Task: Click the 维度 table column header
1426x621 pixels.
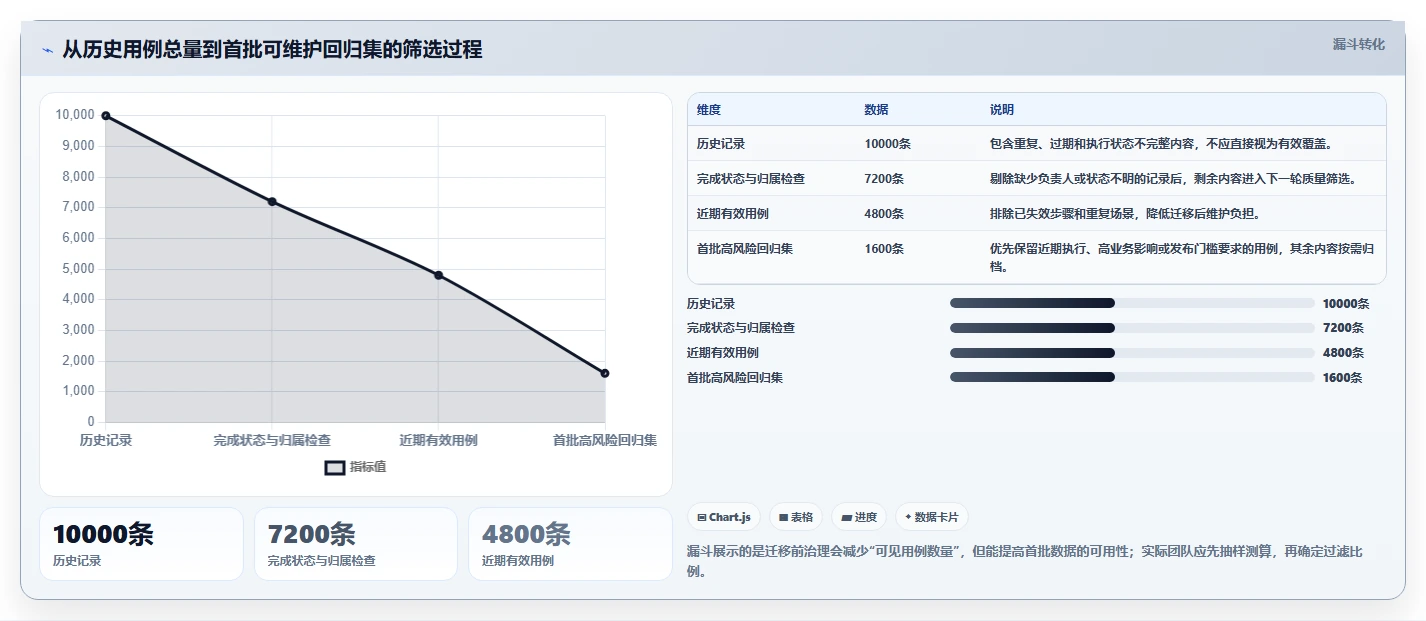Action: 709,109
